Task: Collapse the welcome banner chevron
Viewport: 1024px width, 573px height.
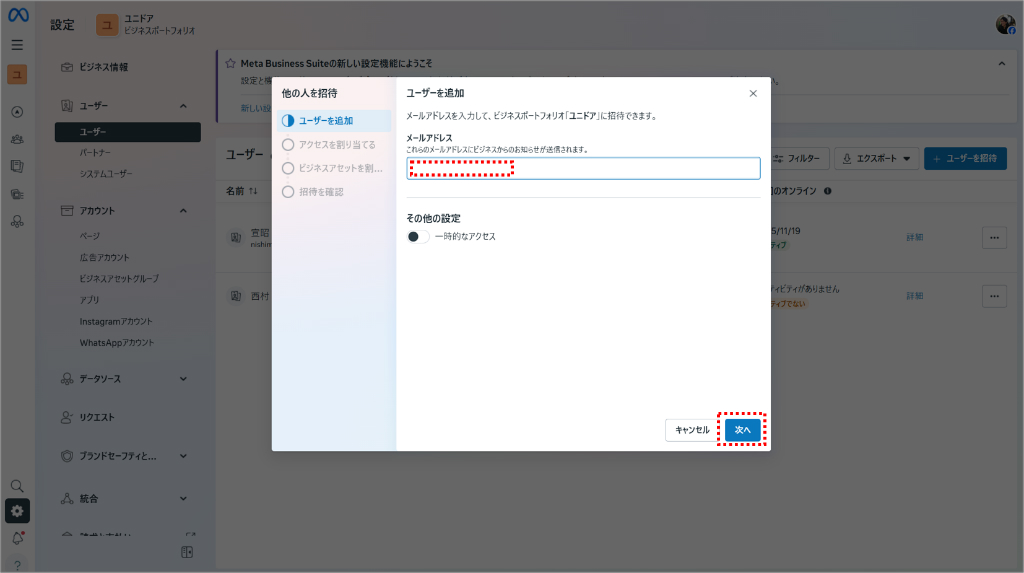Action: pyautogui.click(x=1002, y=63)
